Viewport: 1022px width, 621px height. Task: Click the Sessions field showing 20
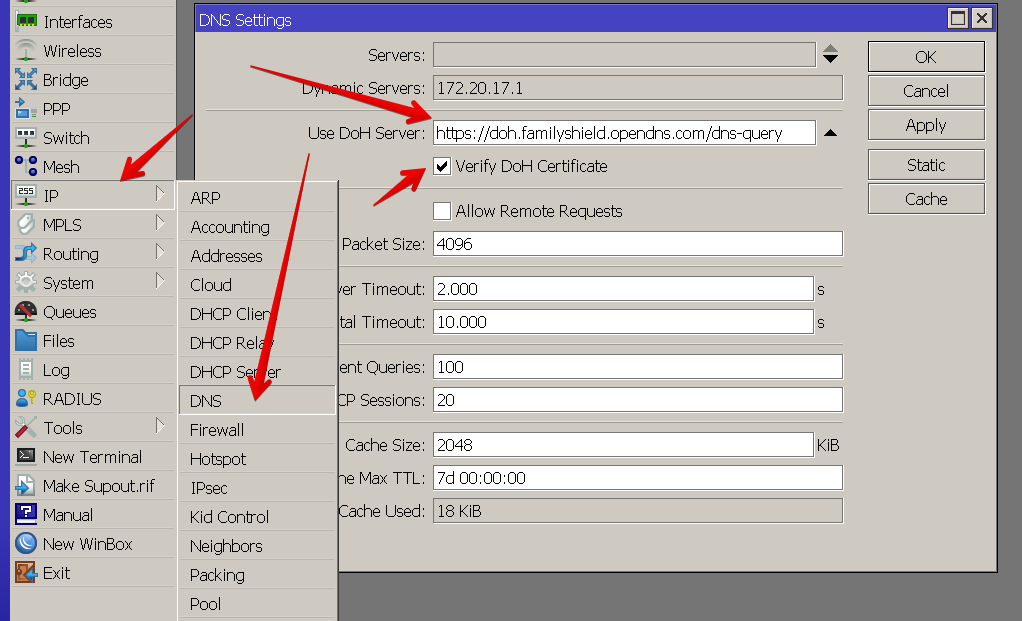pyautogui.click(x=638, y=399)
